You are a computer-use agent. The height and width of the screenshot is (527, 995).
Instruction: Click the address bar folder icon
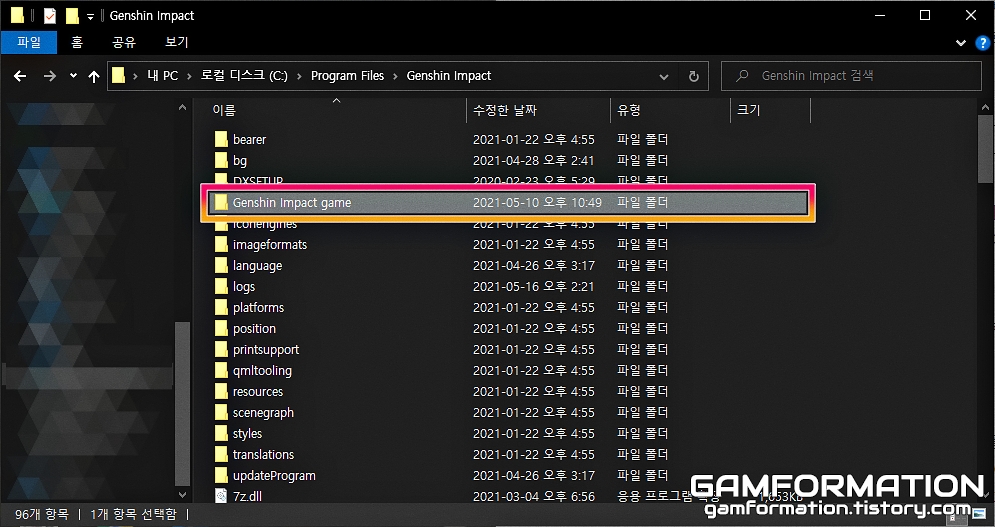coord(118,76)
